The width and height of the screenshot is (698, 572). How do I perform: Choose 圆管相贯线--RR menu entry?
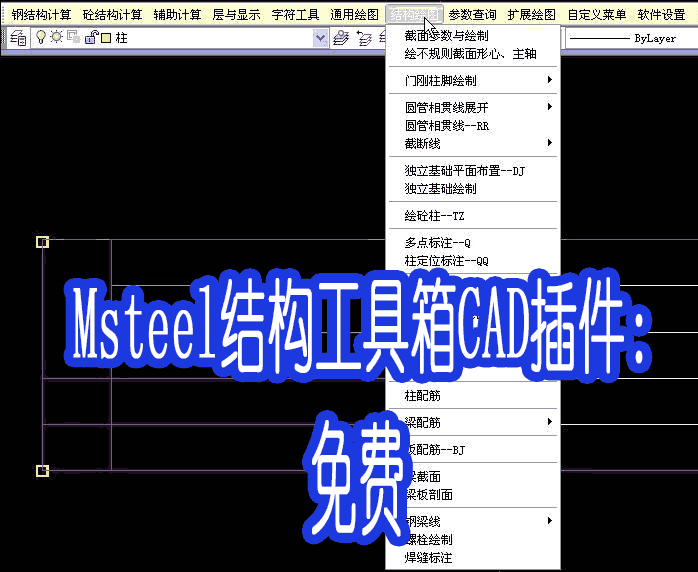click(473, 126)
